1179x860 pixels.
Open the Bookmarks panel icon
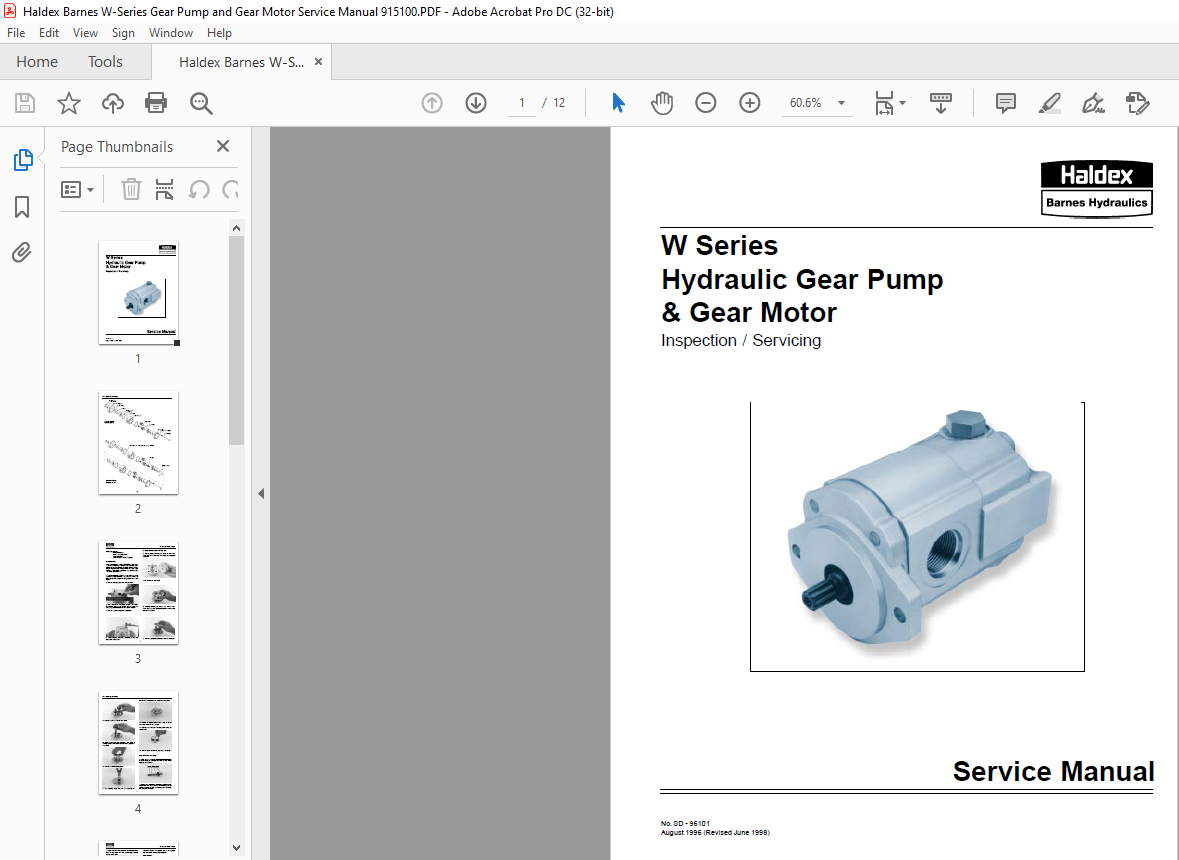tap(22, 207)
